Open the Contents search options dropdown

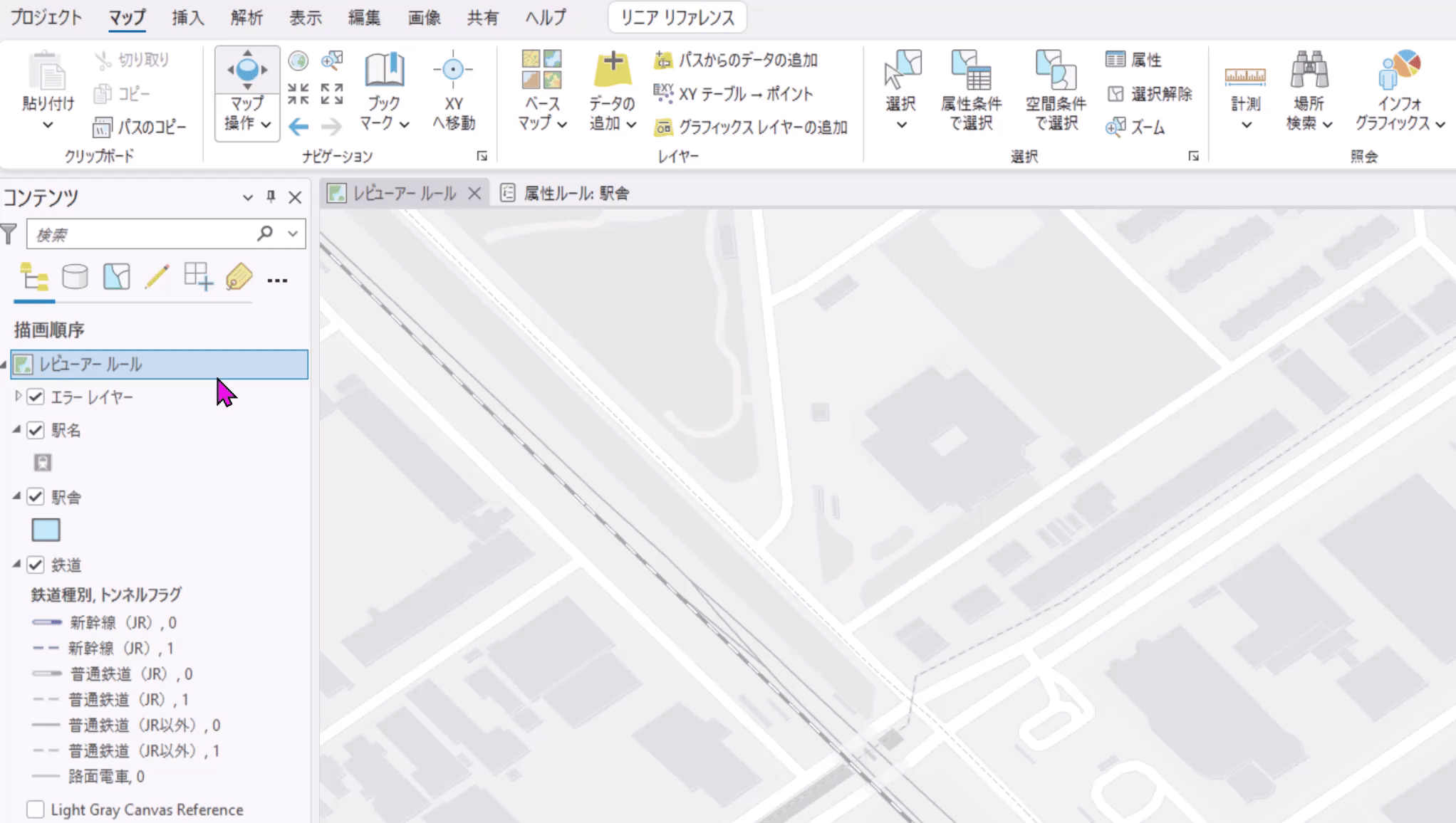click(293, 234)
